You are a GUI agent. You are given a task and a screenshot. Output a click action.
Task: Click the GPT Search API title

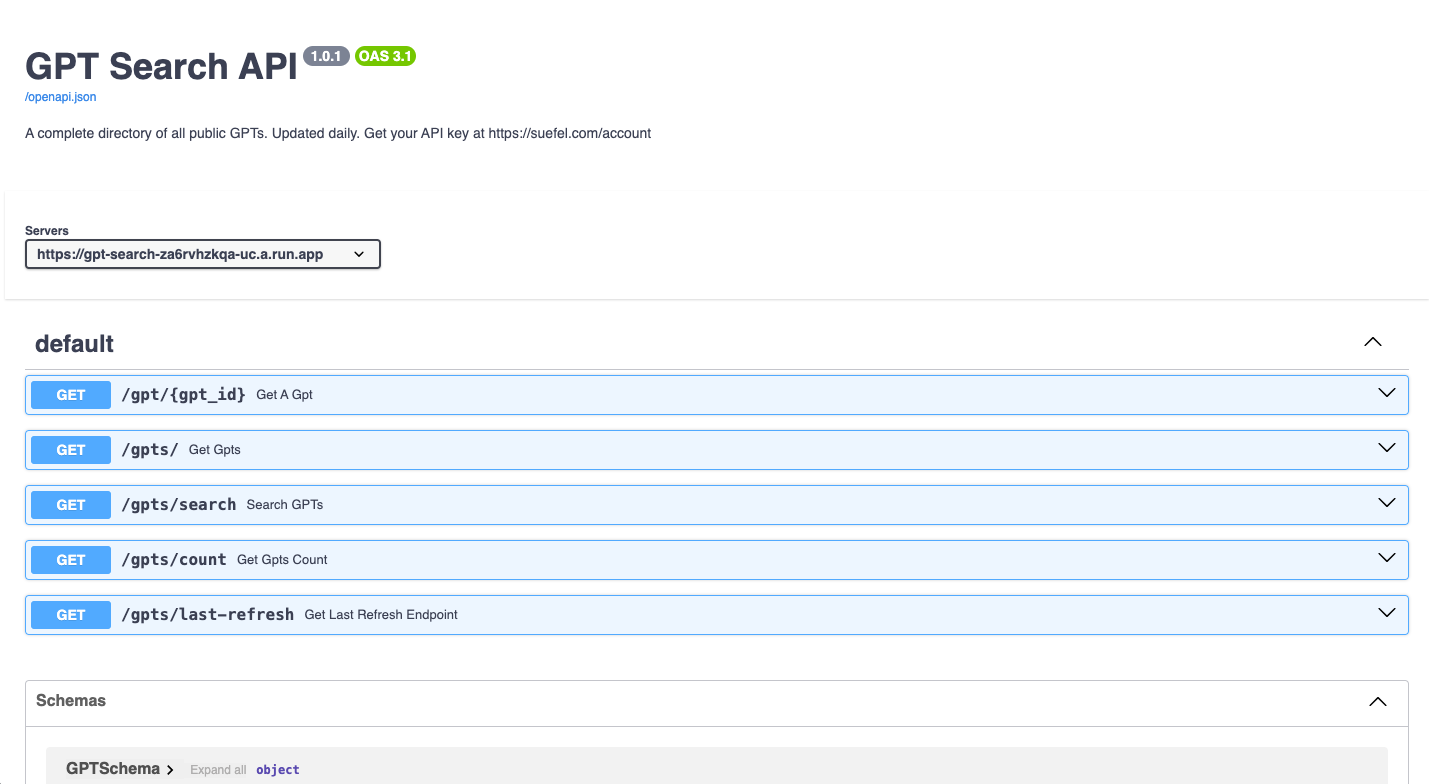(161, 66)
